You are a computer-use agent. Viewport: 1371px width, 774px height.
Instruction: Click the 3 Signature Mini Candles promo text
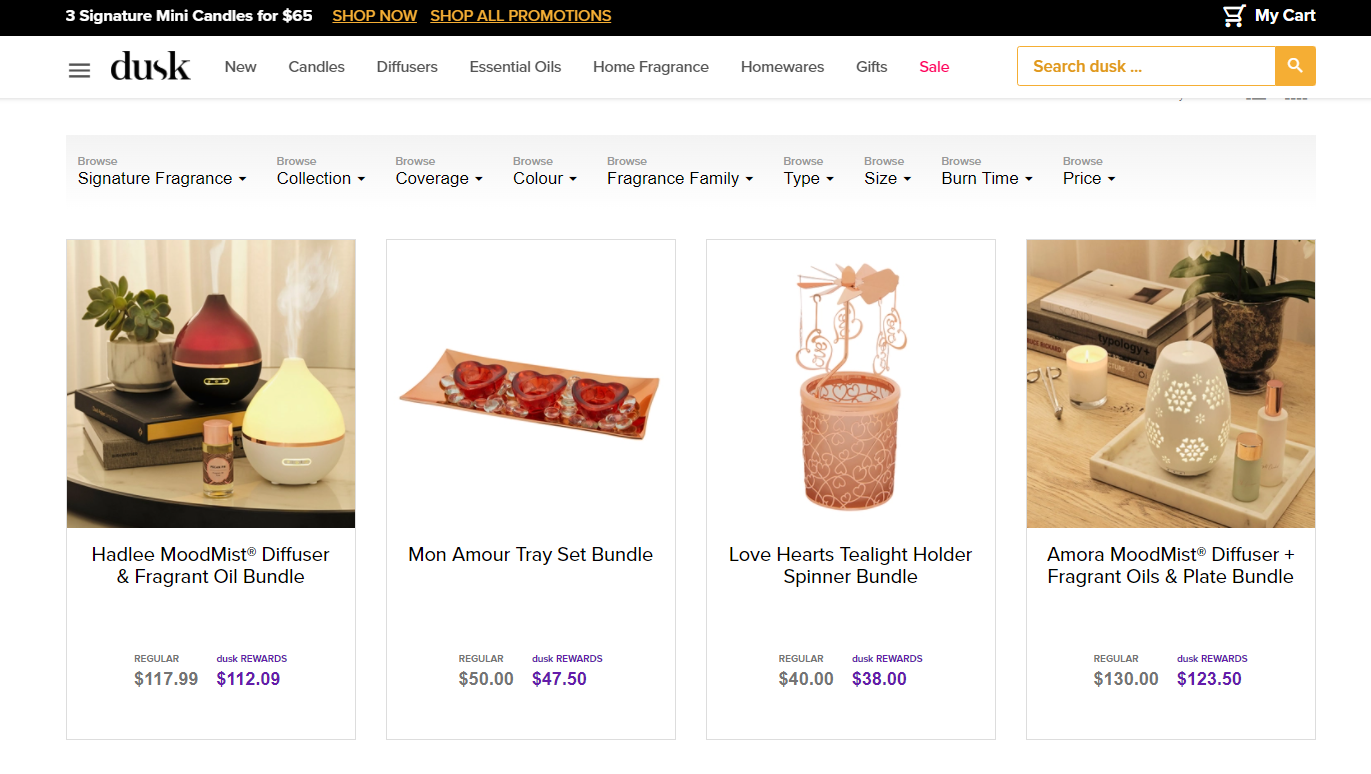[189, 16]
